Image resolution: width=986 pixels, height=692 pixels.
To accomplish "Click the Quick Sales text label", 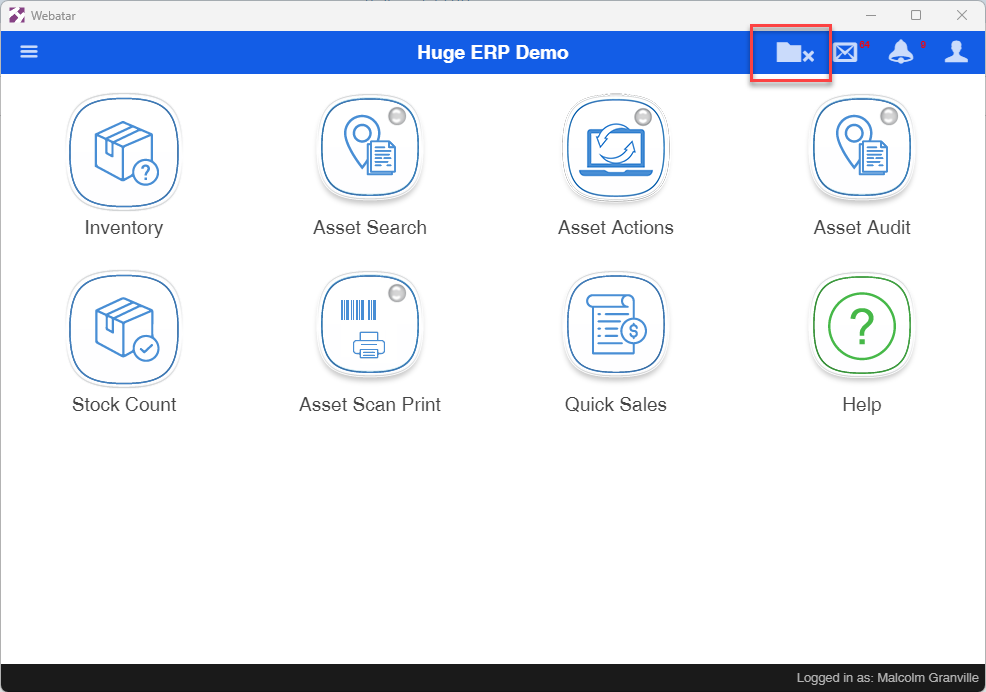I will click(x=616, y=405).
